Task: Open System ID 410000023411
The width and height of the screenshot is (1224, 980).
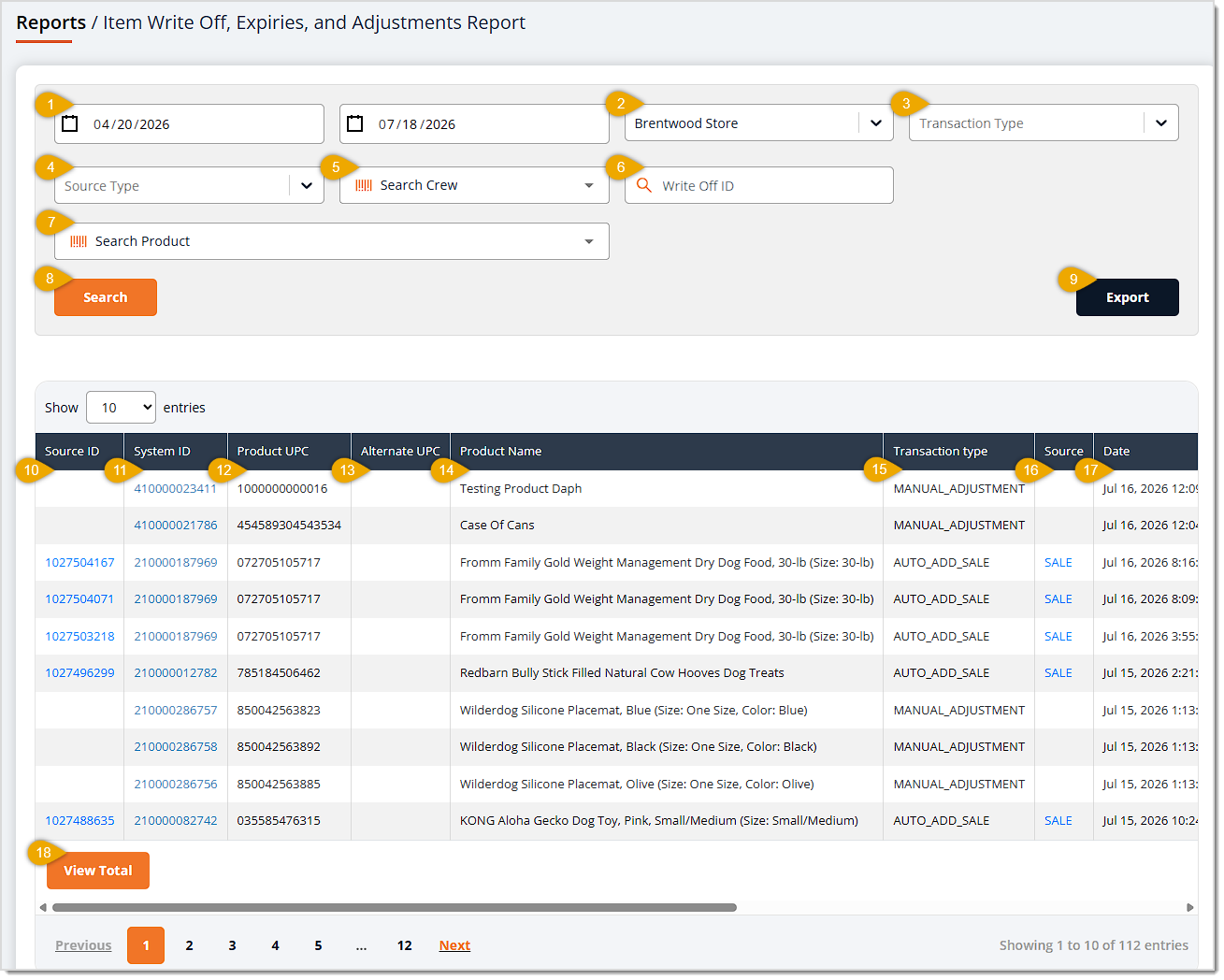Action: click(175, 488)
